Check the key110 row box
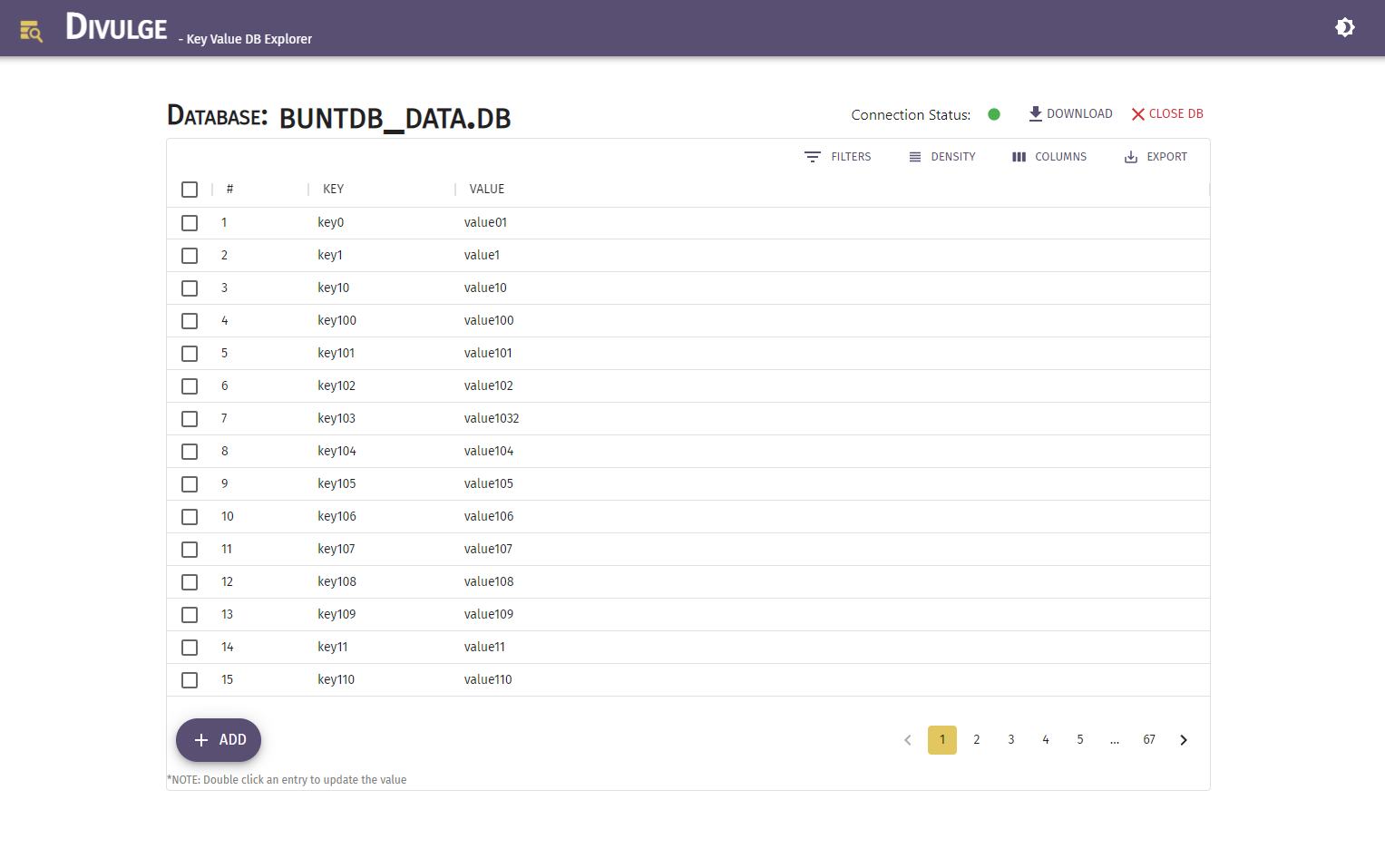The image size is (1385, 868). 190,680
